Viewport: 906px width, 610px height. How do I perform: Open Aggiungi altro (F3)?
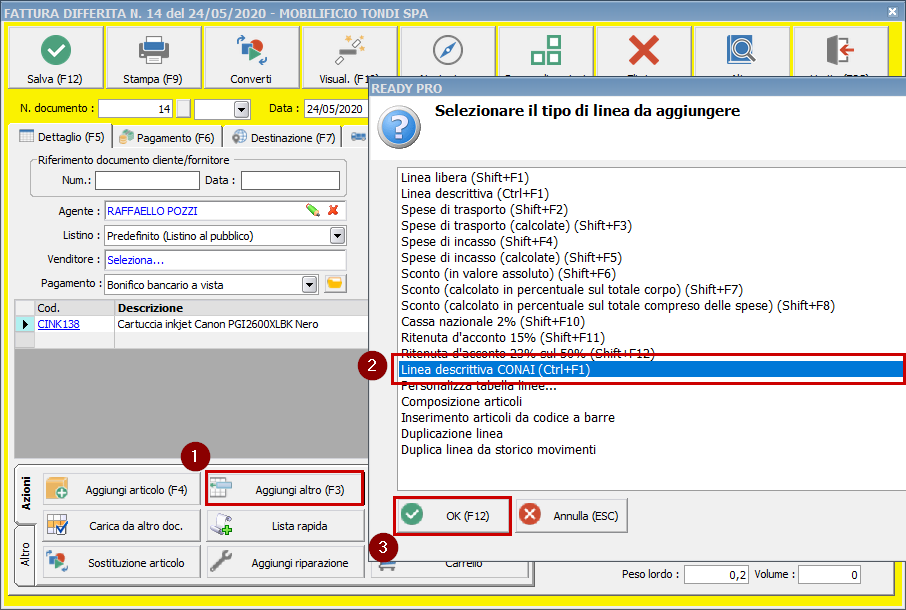click(285, 489)
